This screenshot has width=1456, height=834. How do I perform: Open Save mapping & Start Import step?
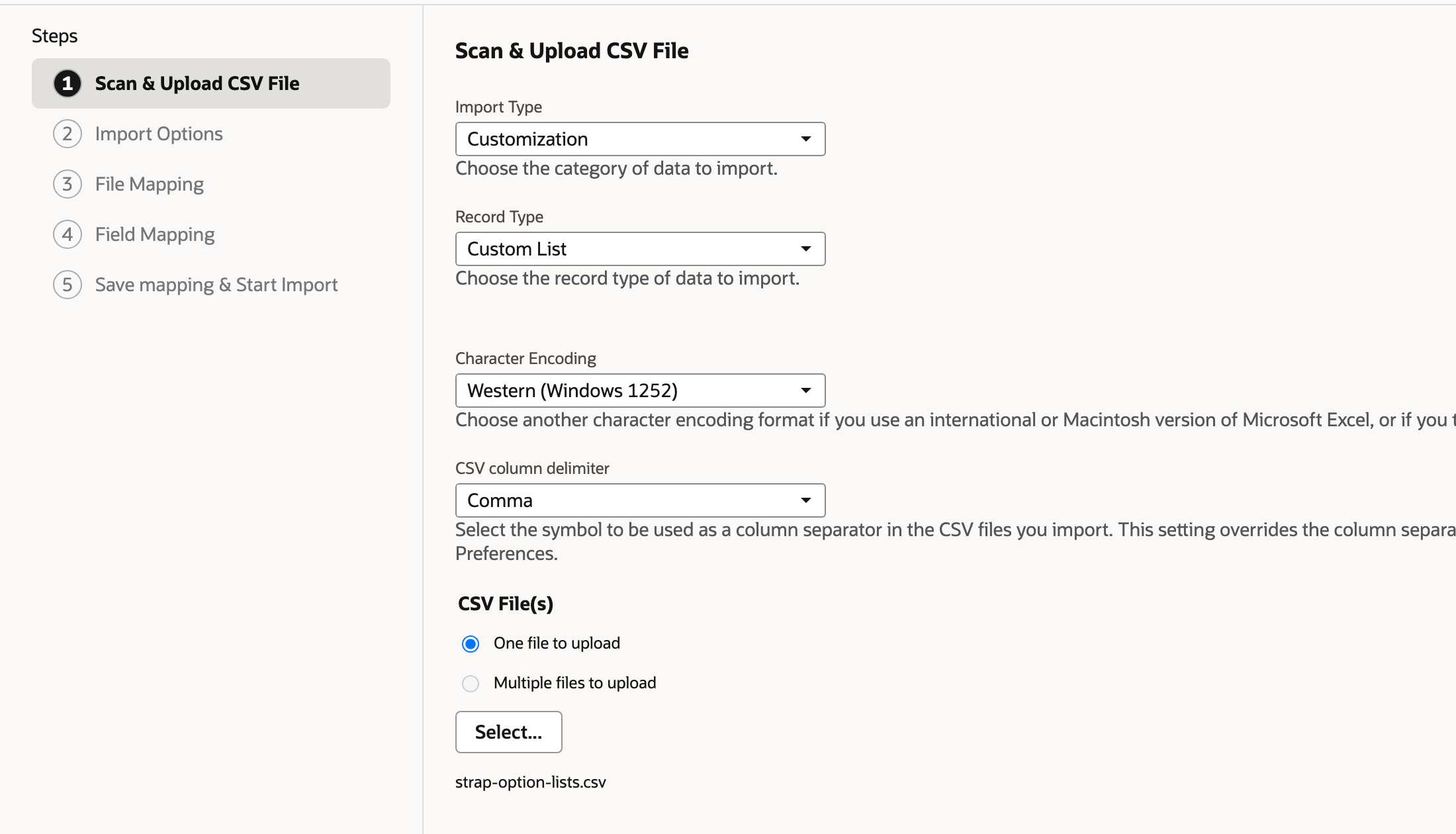pos(216,285)
